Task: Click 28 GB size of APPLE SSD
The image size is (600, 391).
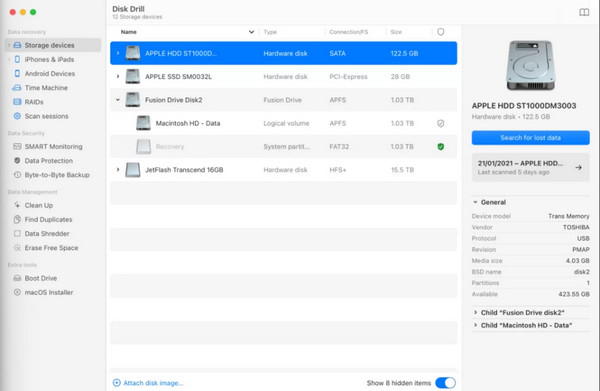Action: click(x=400, y=77)
